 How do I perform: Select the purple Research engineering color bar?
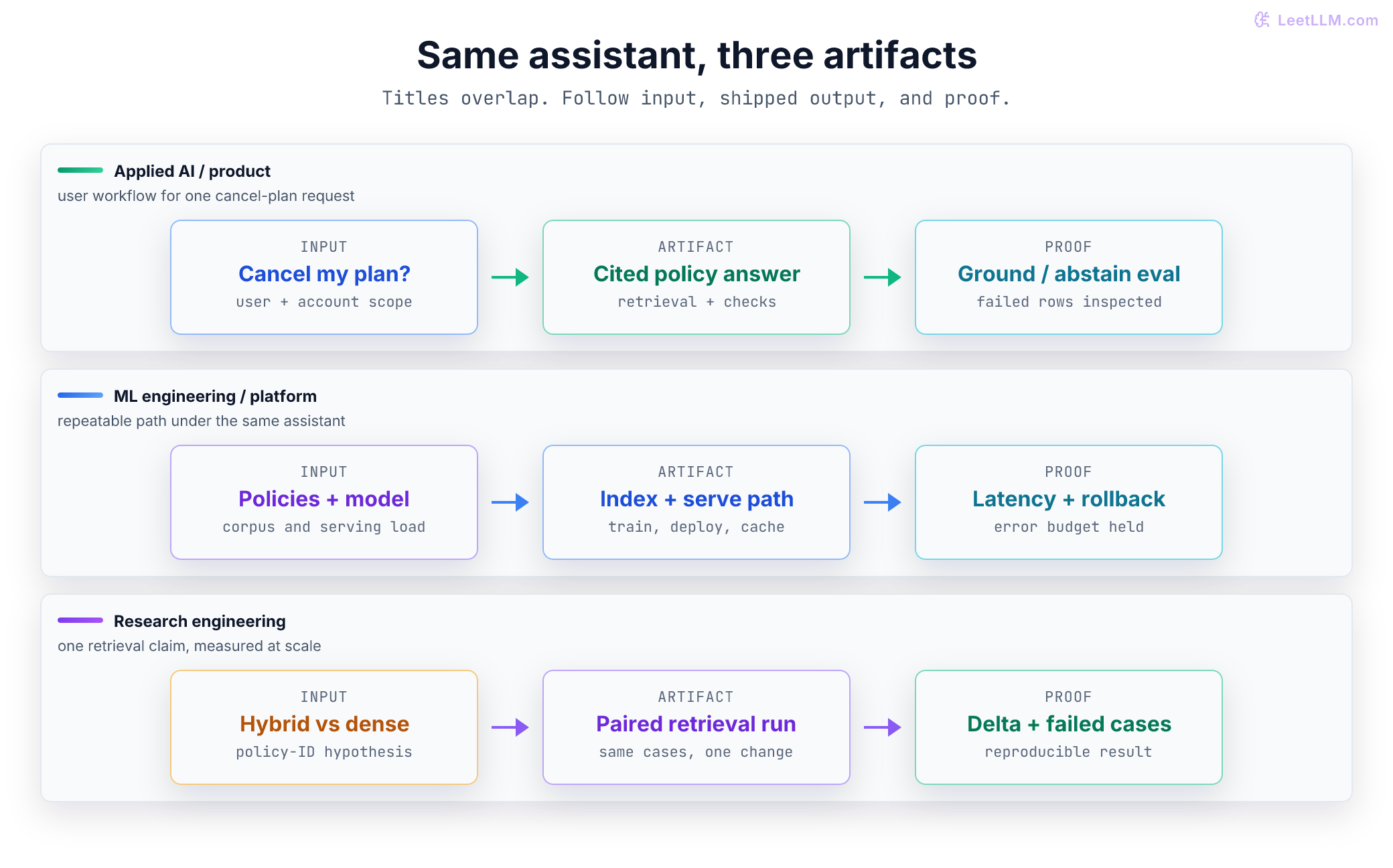point(80,620)
